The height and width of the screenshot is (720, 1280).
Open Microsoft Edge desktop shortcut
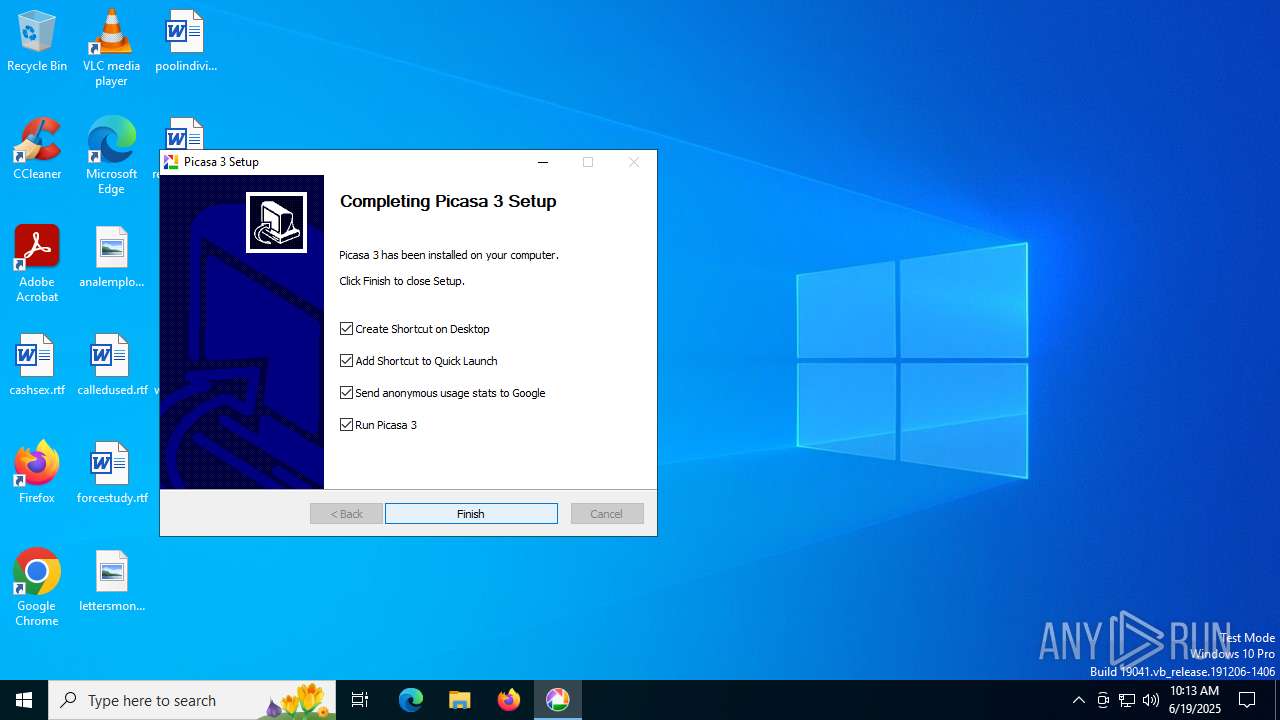pyautogui.click(x=111, y=156)
